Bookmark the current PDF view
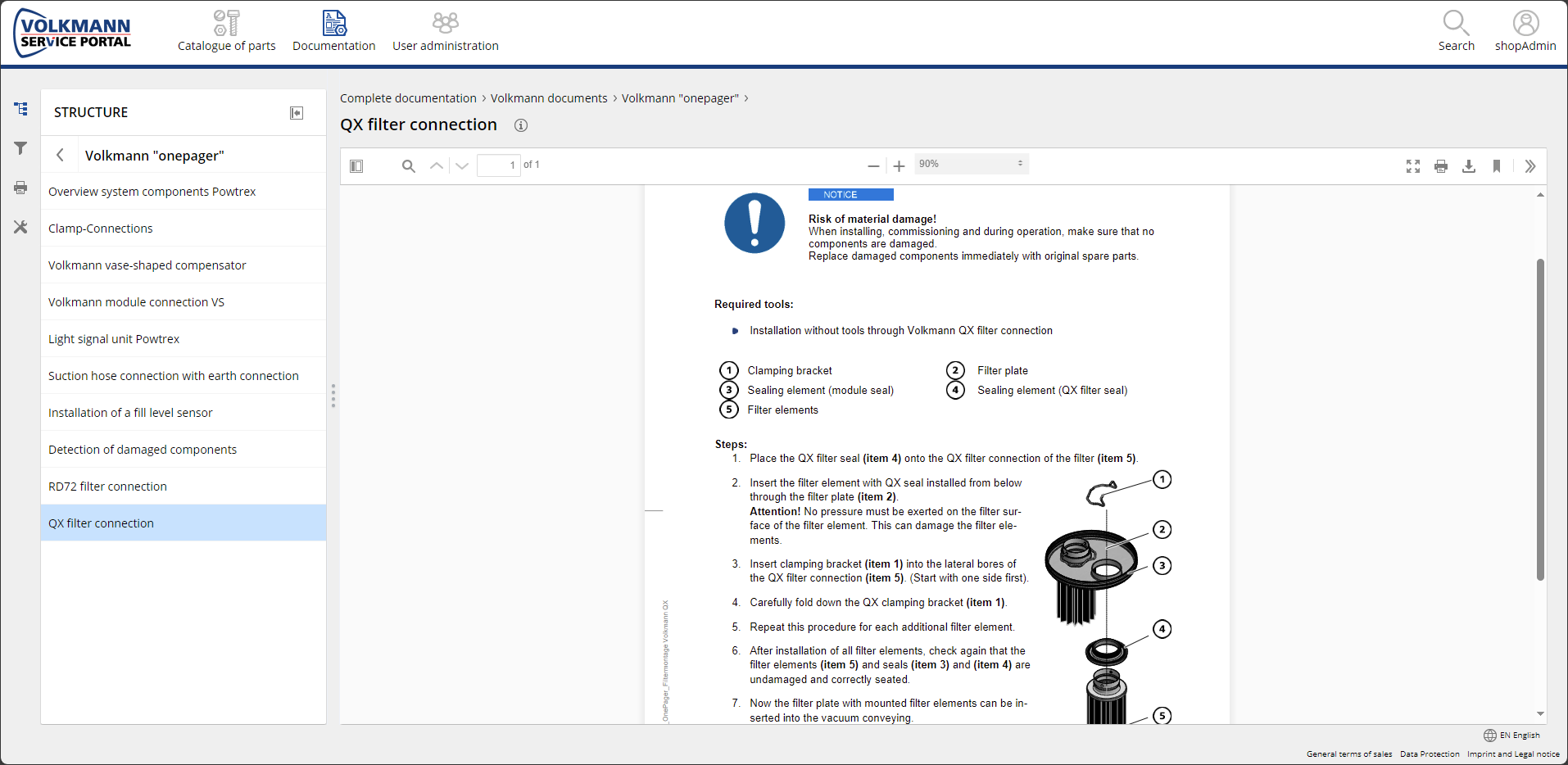The width and height of the screenshot is (1568, 765). point(1497,166)
